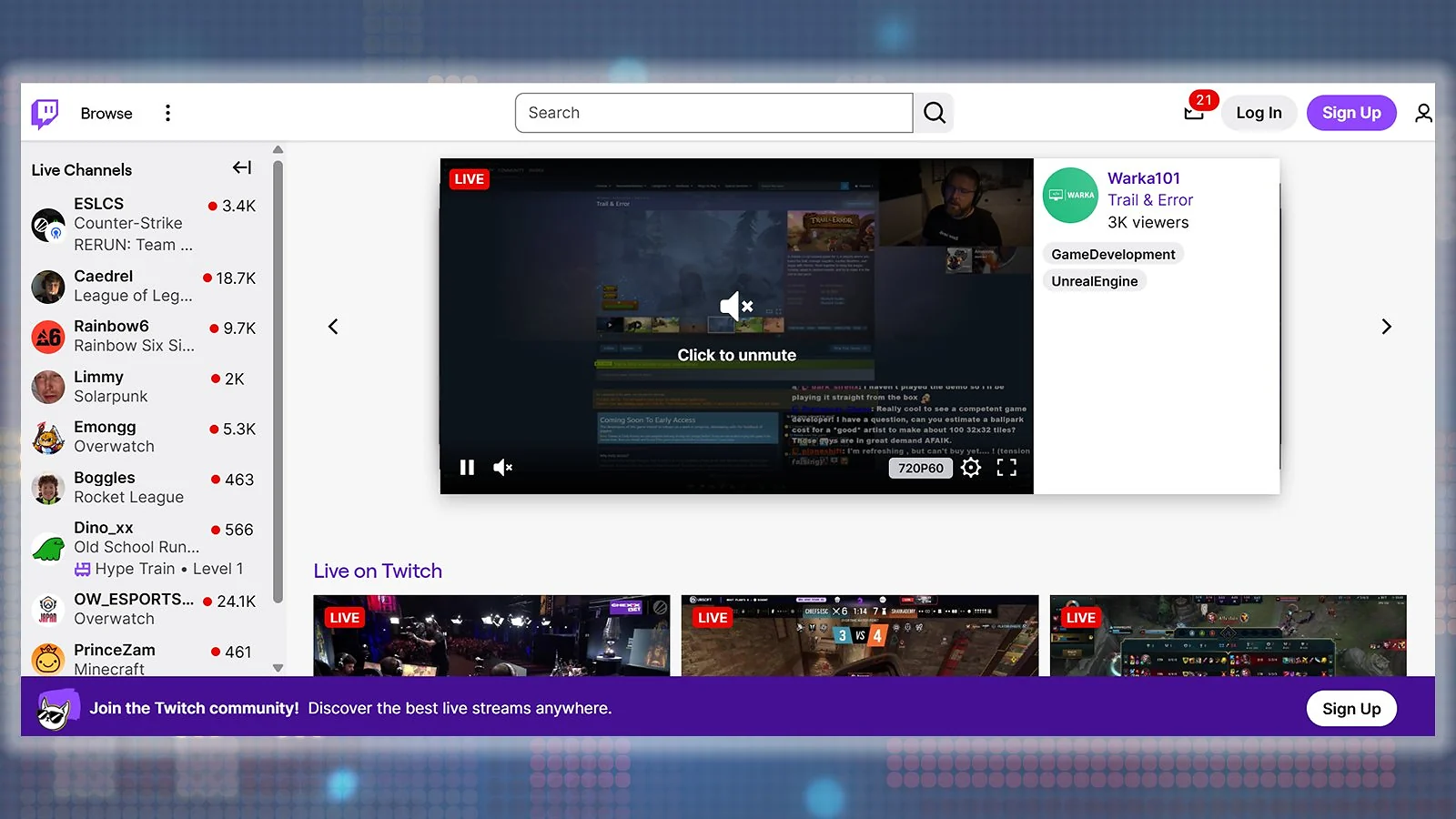Go to previous featured stream
The height and width of the screenshot is (819, 1456).
click(333, 327)
